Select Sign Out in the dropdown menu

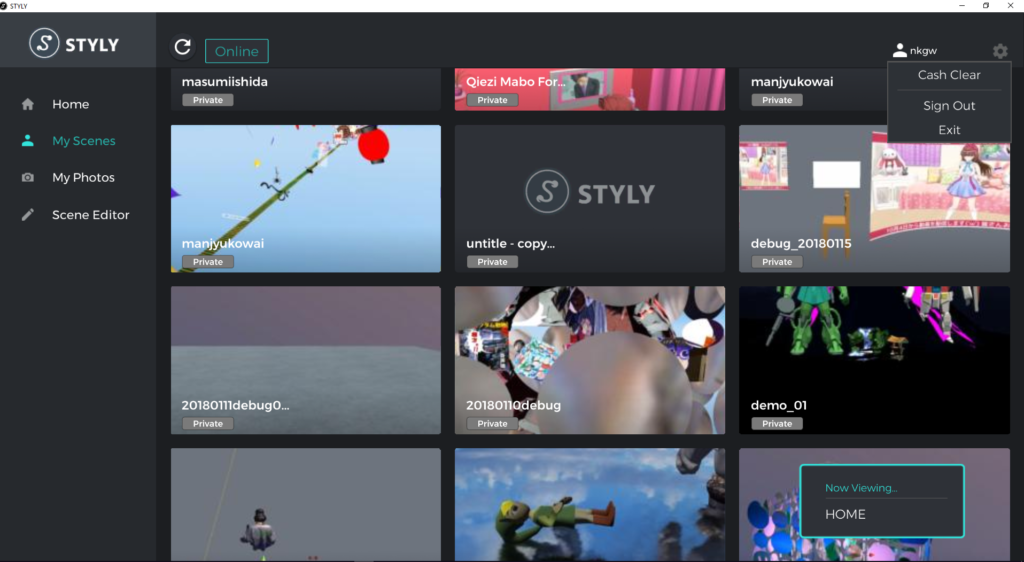(949, 105)
